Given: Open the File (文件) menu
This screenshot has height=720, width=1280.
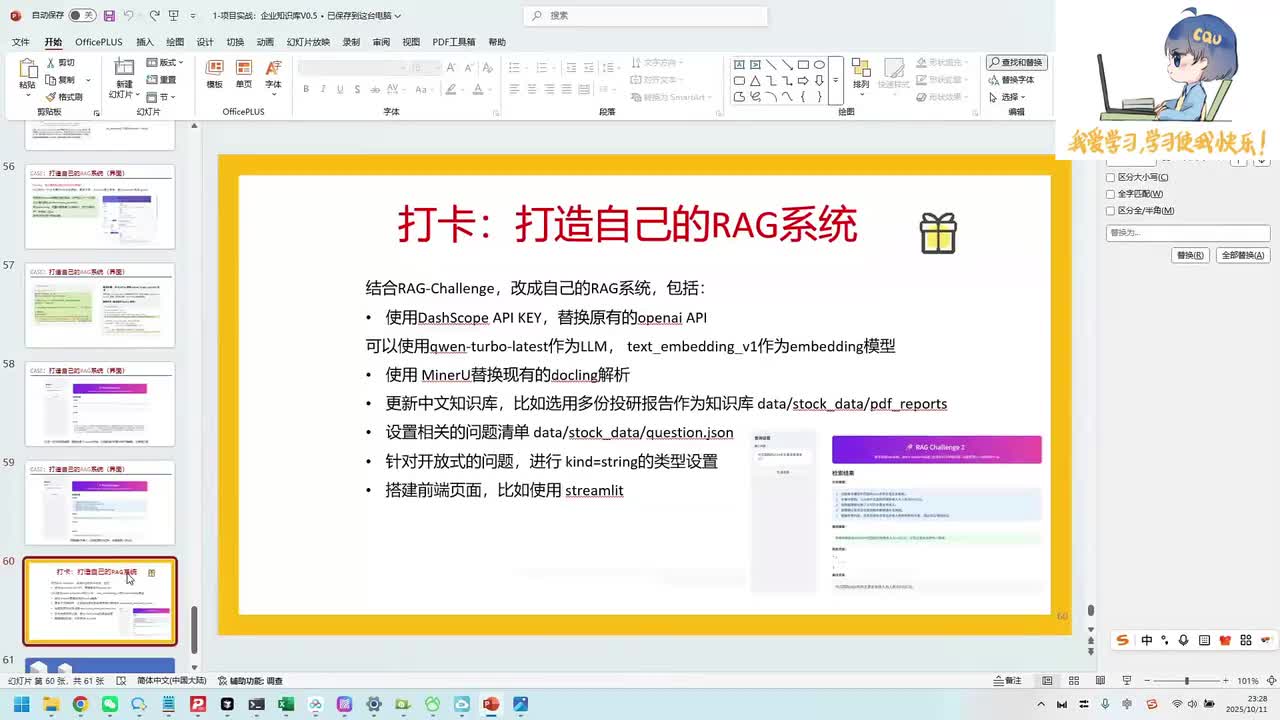Looking at the screenshot, I should point(20,42).
